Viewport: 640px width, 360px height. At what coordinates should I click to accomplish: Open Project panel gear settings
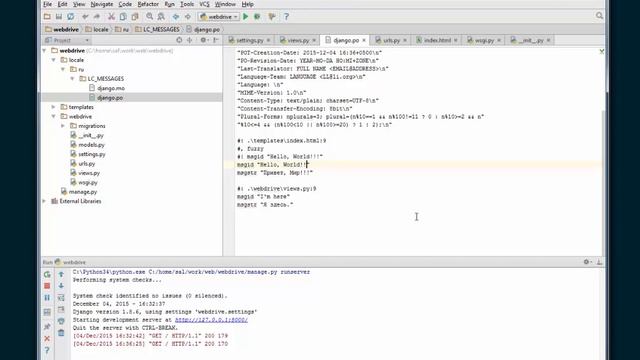[x=204, y=40]
